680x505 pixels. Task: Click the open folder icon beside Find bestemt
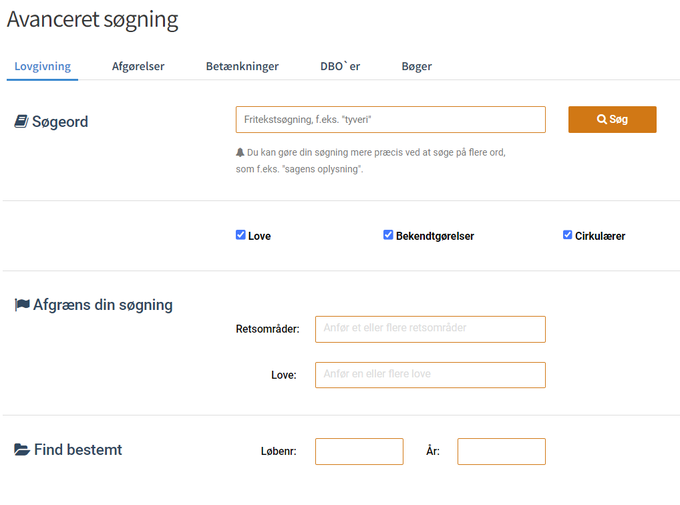coord(22,450)
